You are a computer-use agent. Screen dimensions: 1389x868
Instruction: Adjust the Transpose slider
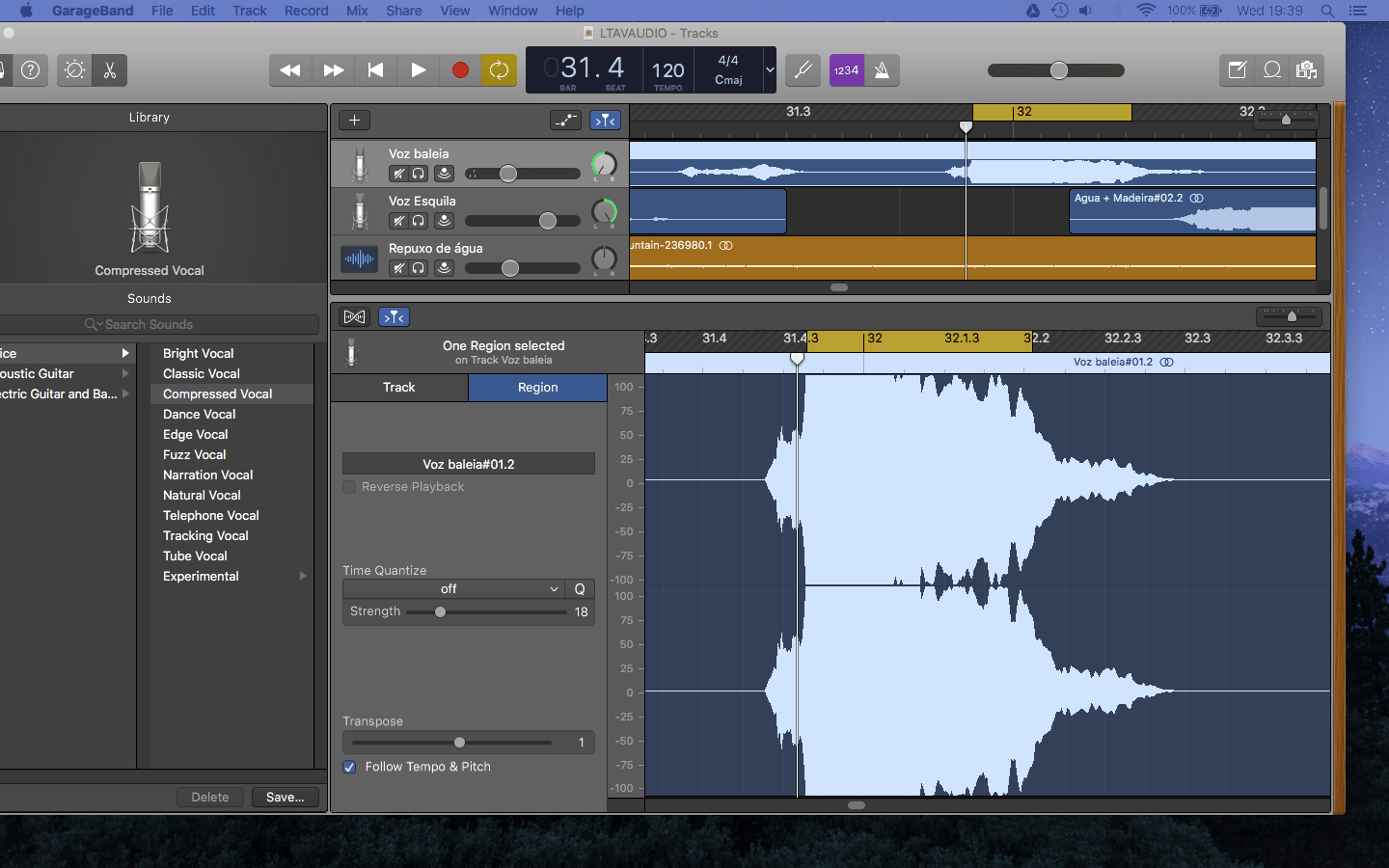451,743
